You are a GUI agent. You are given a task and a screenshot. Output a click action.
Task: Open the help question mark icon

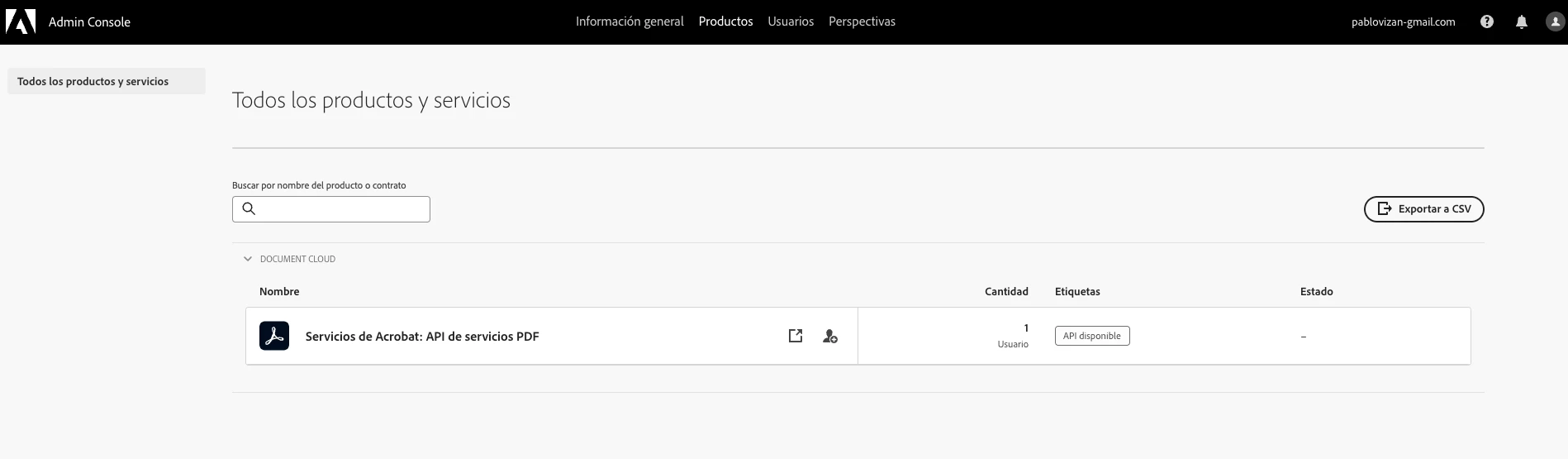[x=1487, y=22]
